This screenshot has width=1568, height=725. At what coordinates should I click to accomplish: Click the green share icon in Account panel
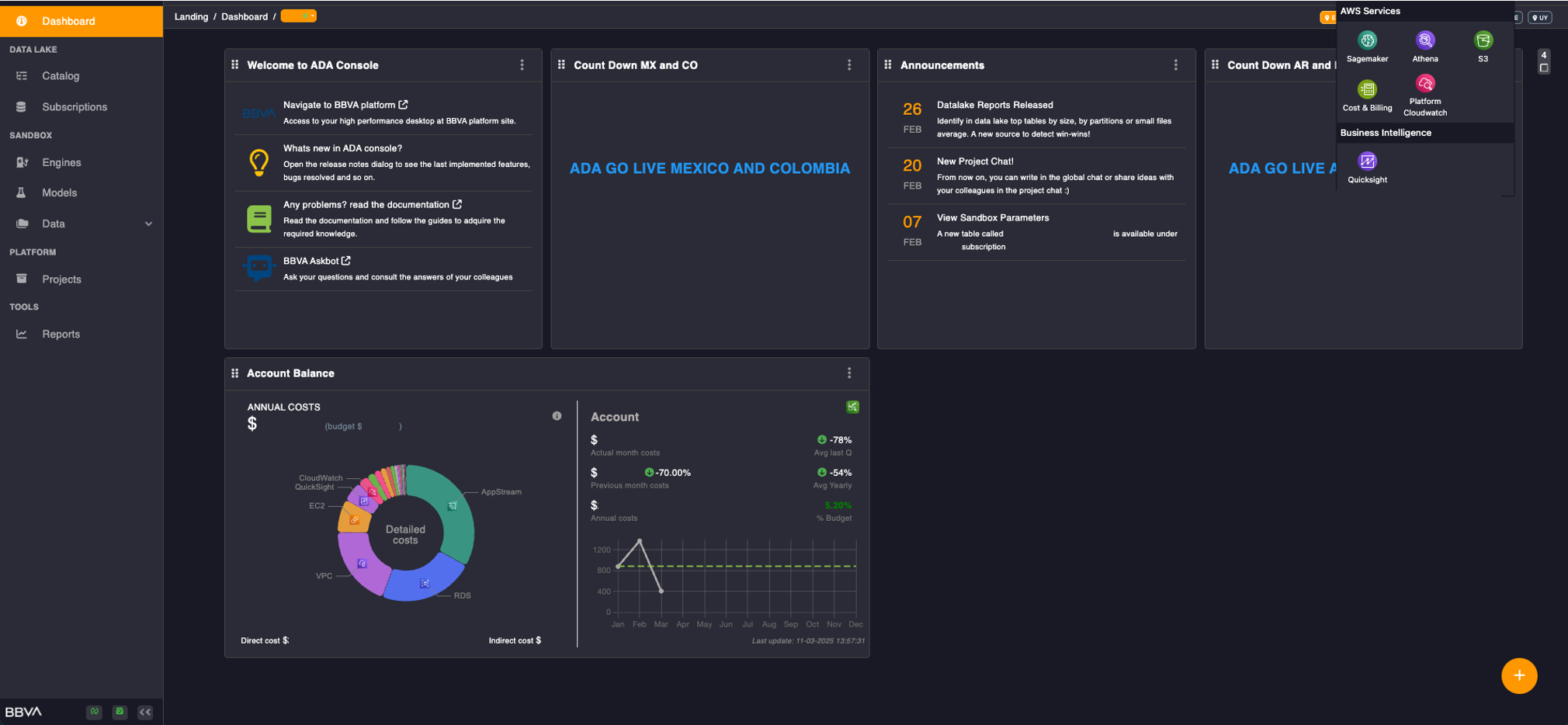click(x=852, y=407)
